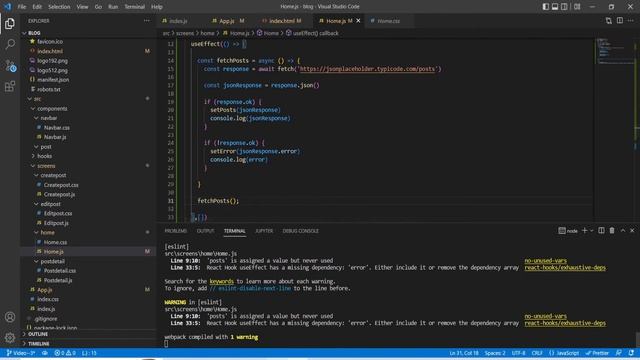Viewport: 640px width, 360px height.
Task: Open the Extensions view
Action: coord(10,86)
